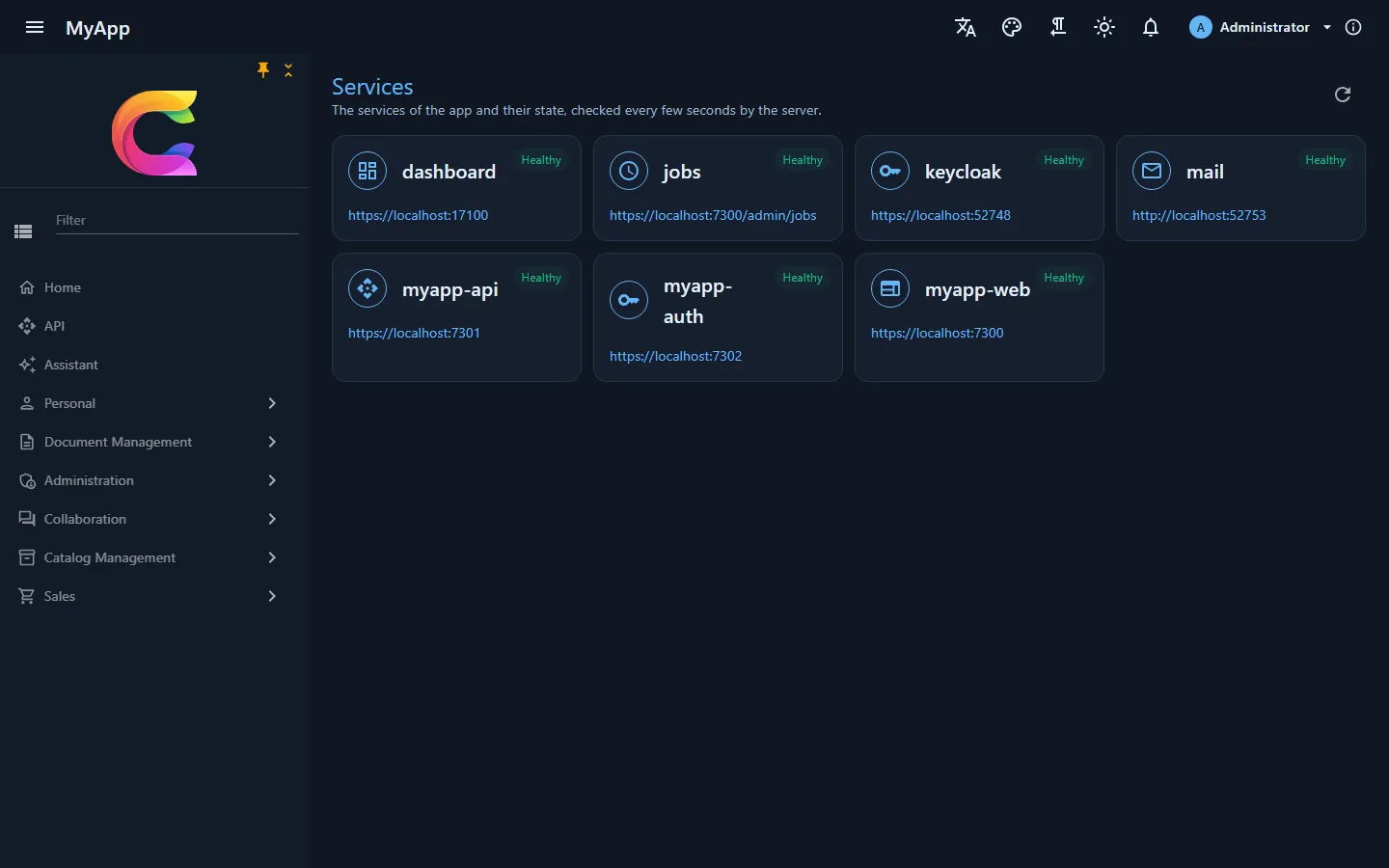Collapse all sidebar menu groups
This screenshot has height=868, width=1389.
(288, 69)
